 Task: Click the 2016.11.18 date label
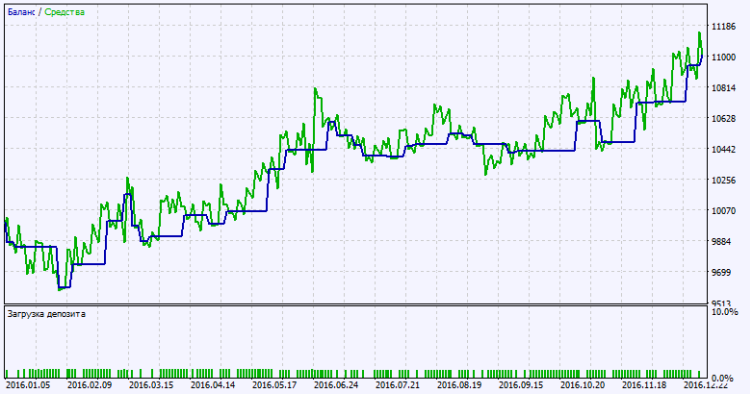(645, 385)
